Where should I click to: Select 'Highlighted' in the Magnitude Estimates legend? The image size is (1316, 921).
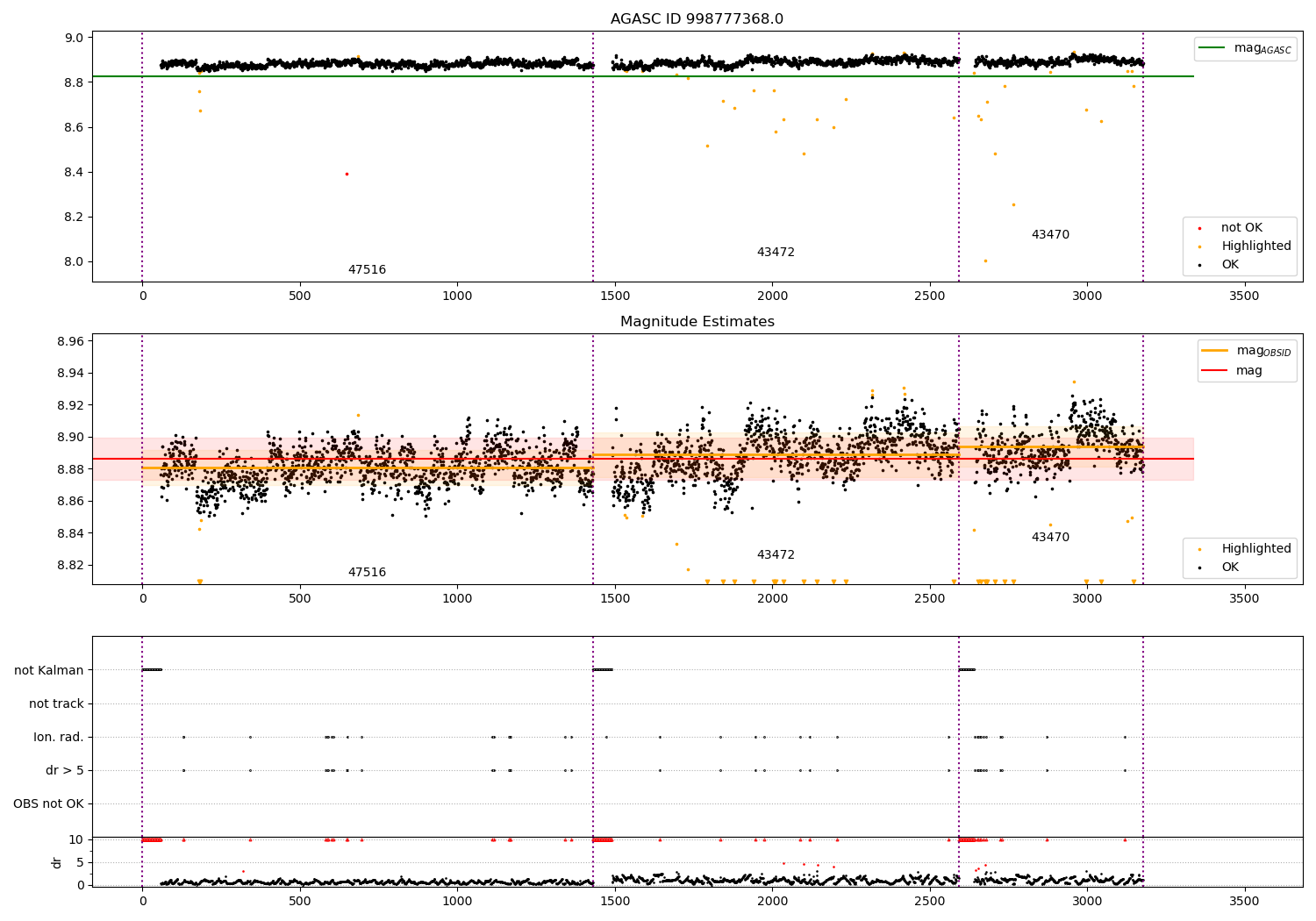[1256, 549]
